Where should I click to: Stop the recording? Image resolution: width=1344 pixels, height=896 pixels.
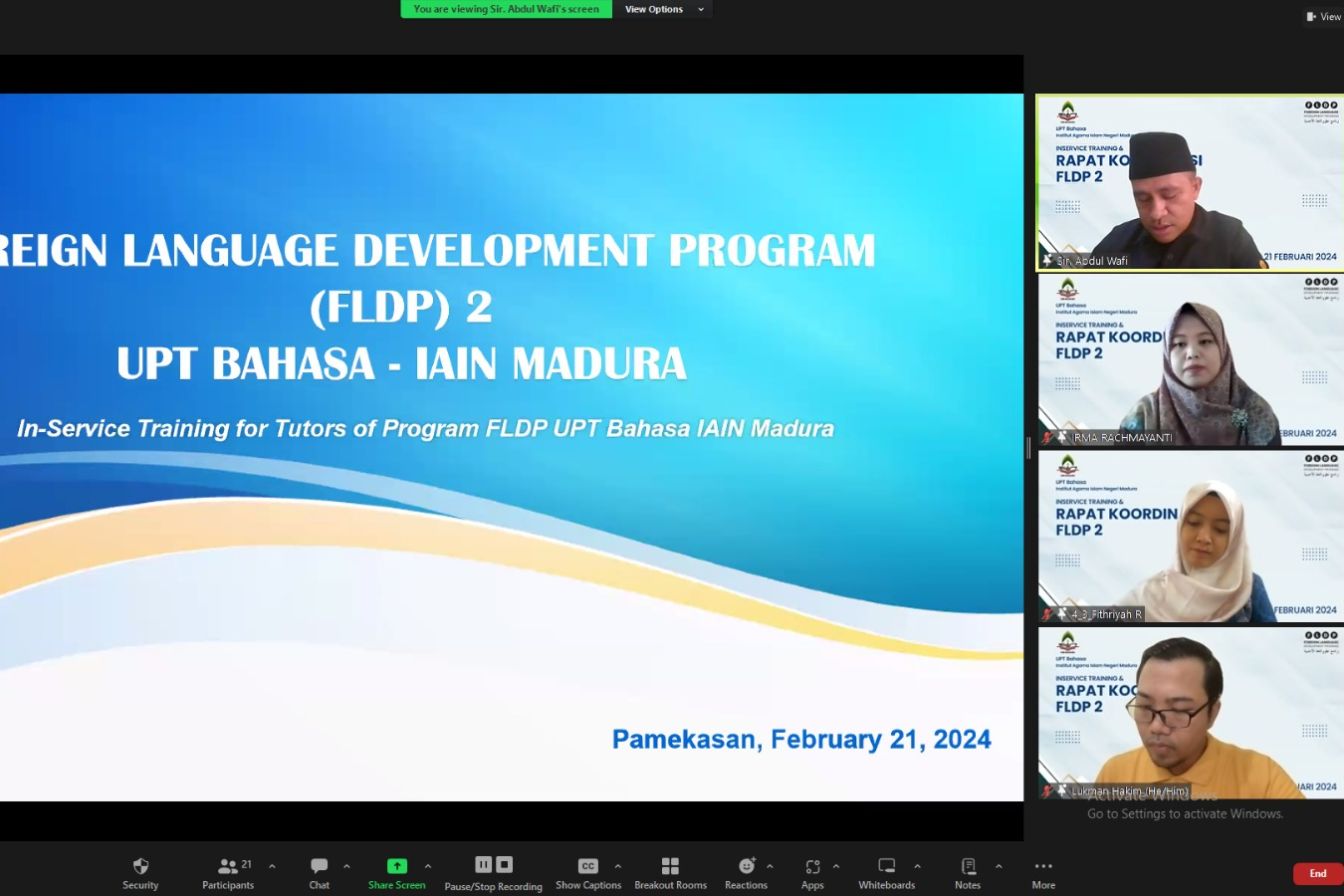(x=504, y=865)
